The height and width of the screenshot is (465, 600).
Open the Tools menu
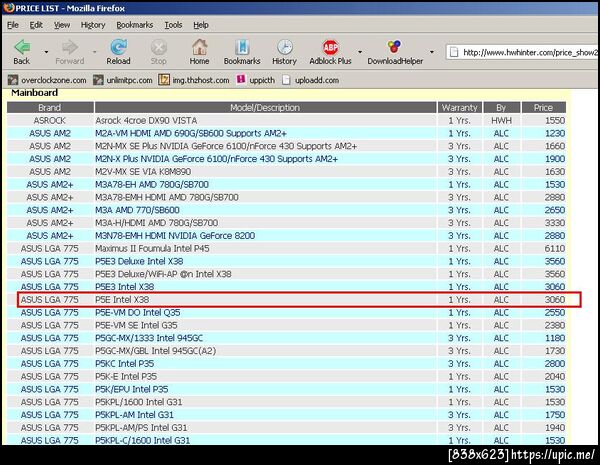173,25
